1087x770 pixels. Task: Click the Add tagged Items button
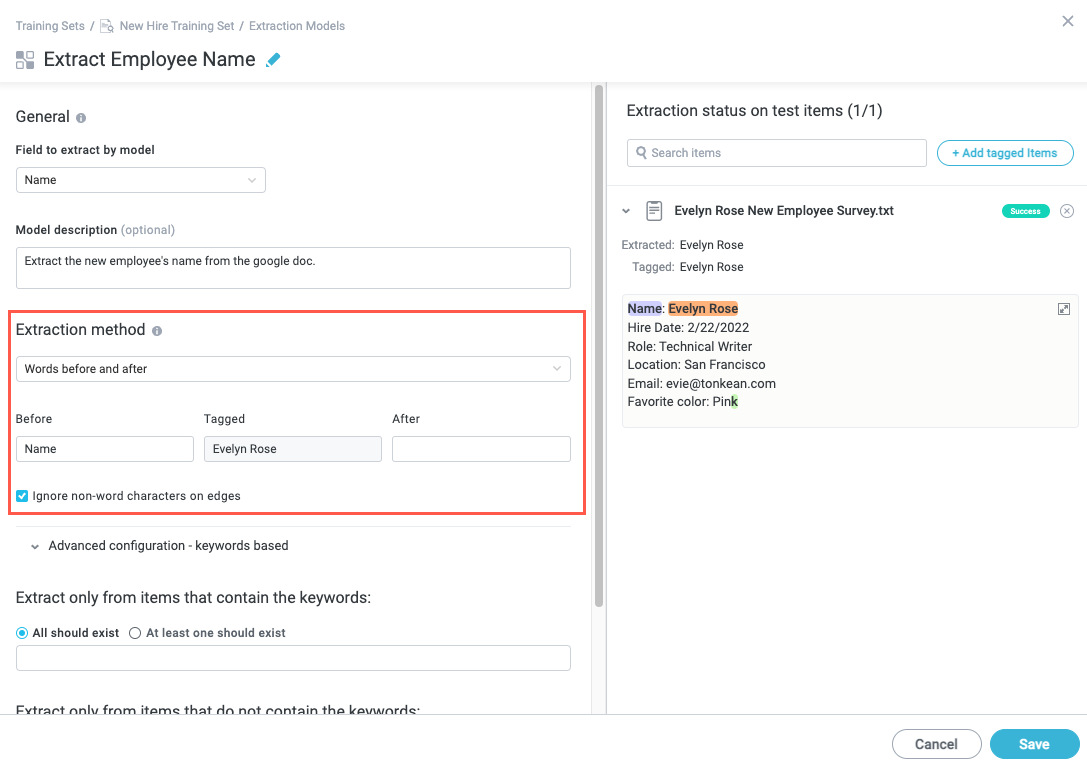pos(1004,152)
